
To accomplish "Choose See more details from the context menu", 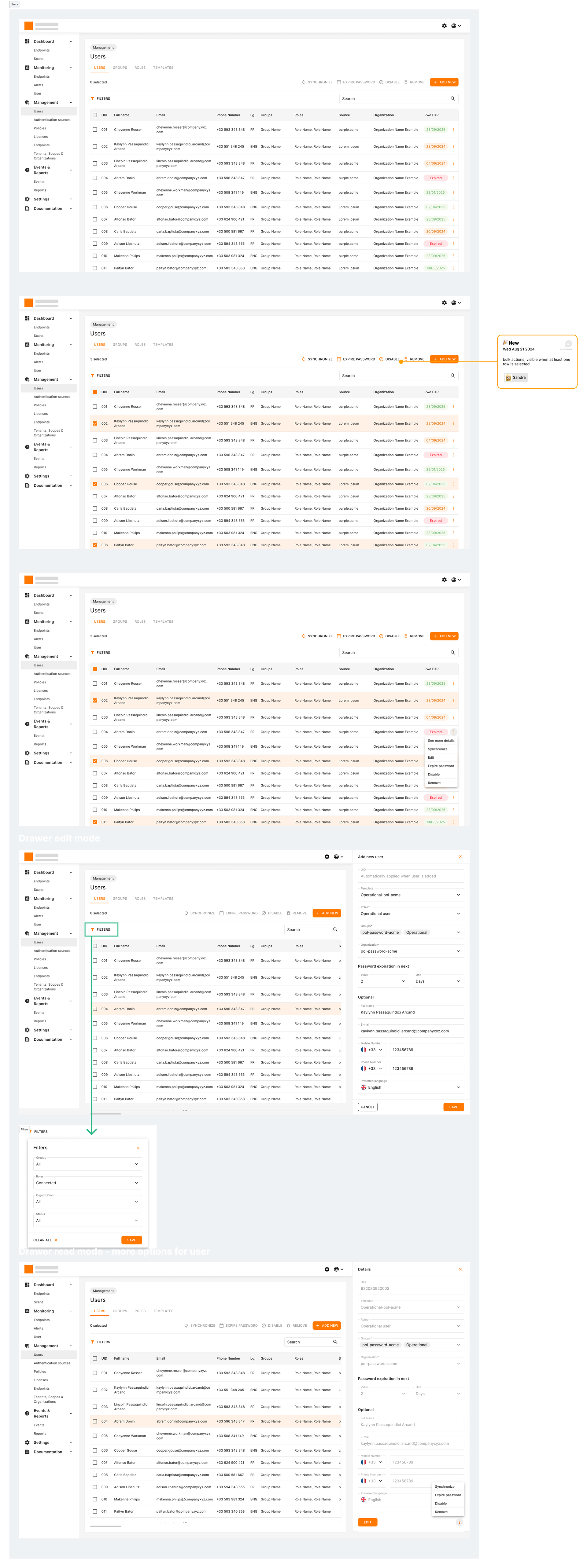I will click(441, 741).
